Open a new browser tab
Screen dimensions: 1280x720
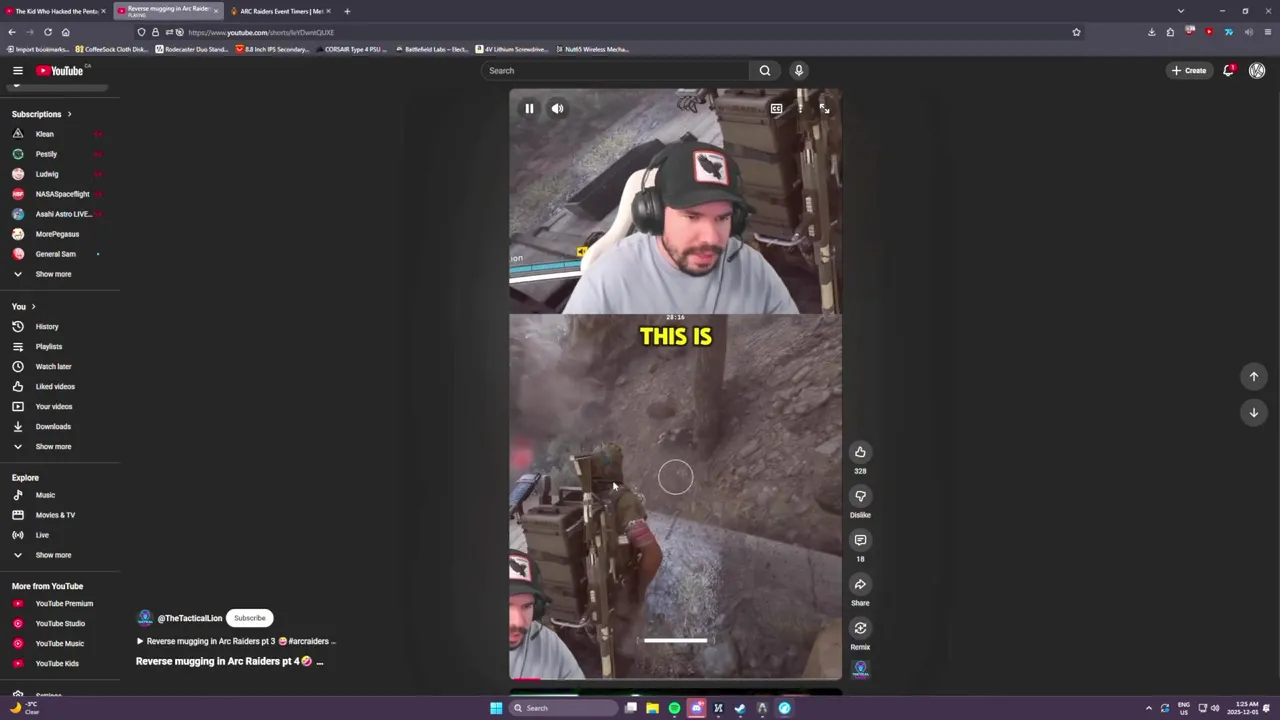click(347, 11)
